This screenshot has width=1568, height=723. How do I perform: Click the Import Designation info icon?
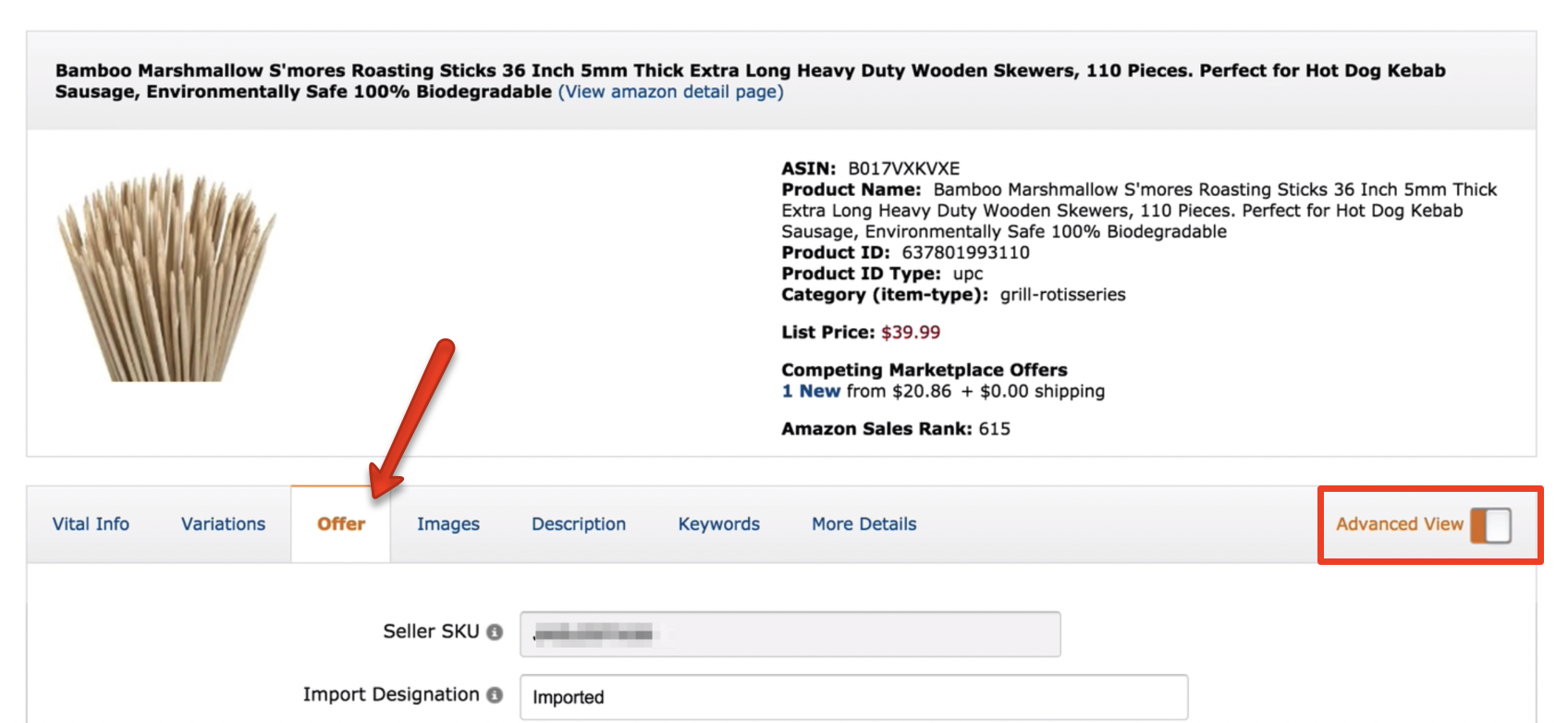coord(495,695)
